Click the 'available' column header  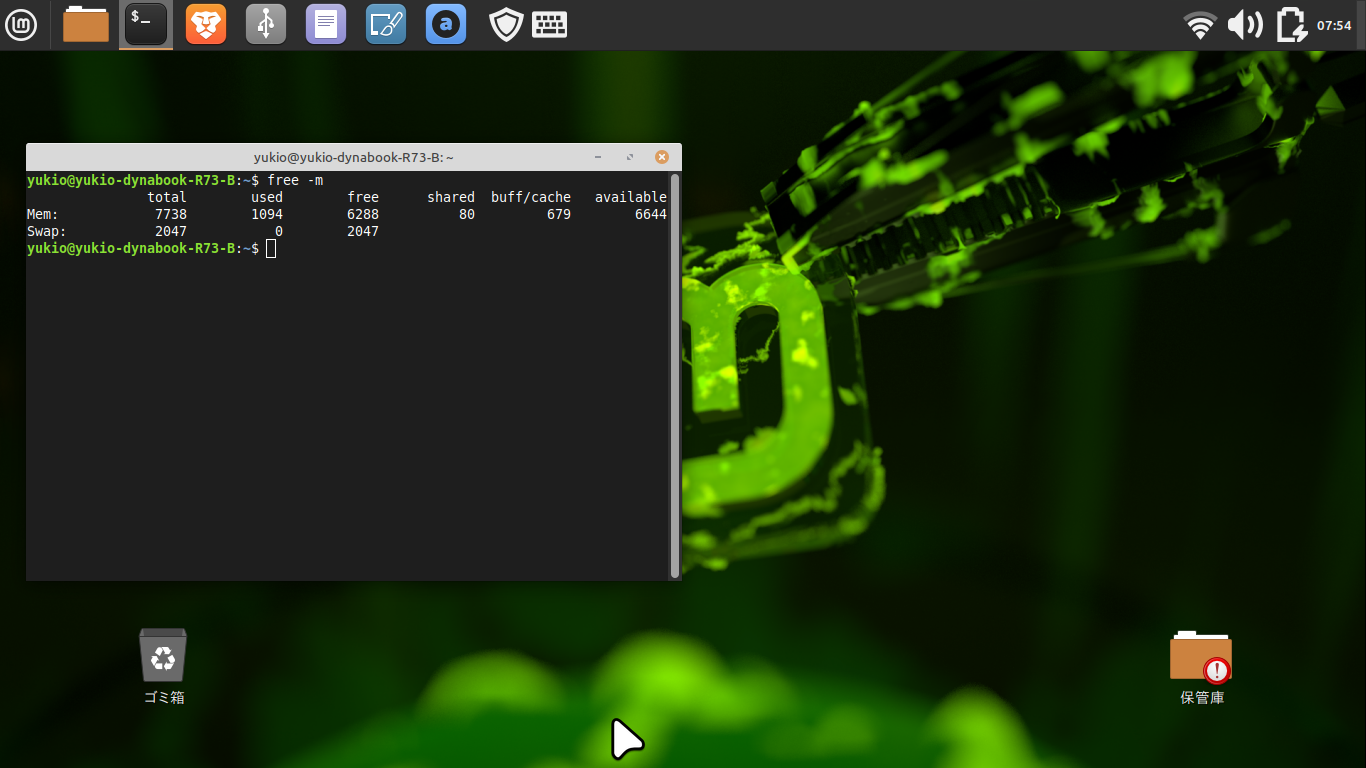(x=631, y=197)
